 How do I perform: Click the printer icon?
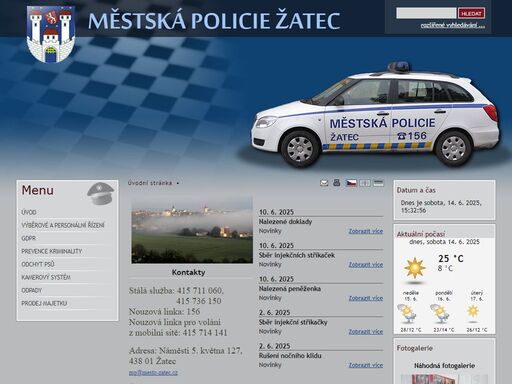pyautogui.click(x=337, y=182)
